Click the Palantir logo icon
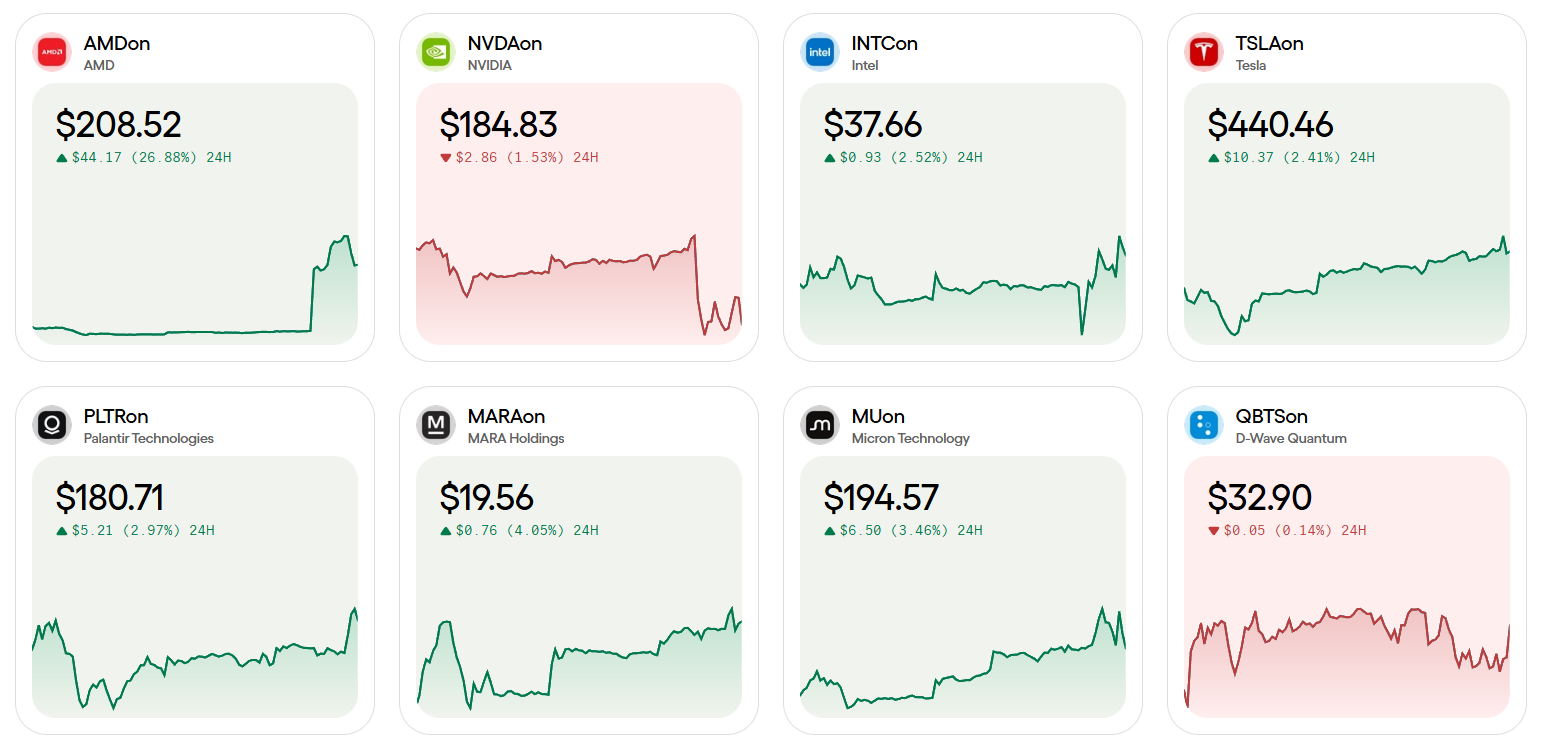 52,425
